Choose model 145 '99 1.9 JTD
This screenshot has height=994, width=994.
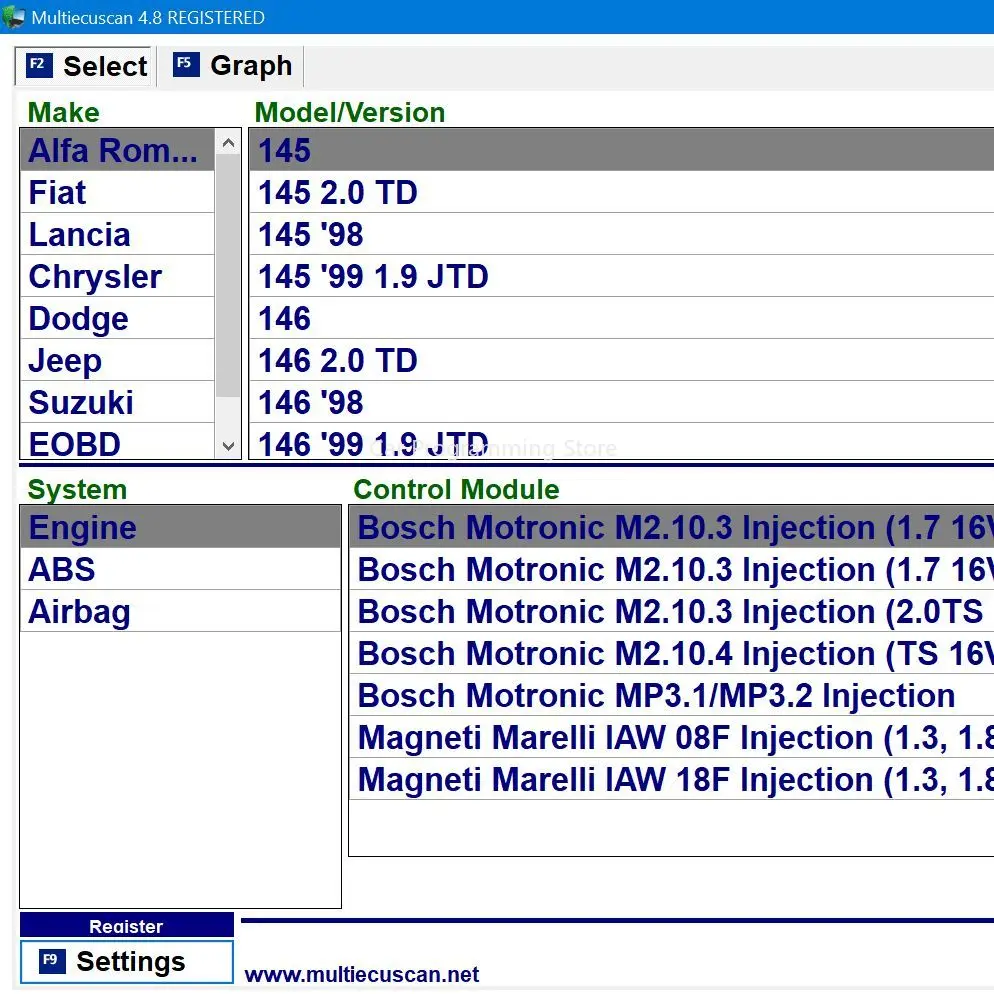click(621, 276)
